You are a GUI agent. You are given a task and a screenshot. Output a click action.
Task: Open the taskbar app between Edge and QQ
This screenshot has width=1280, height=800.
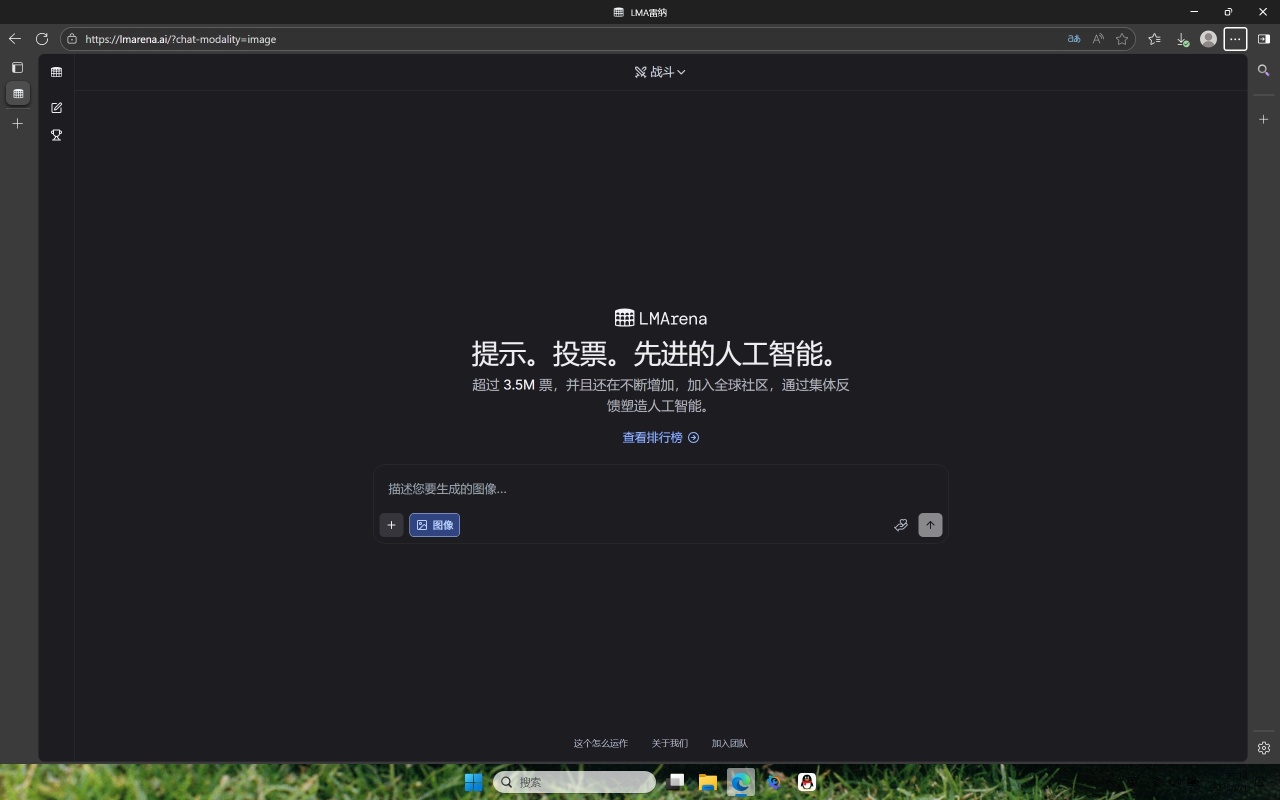pos(774,782)
